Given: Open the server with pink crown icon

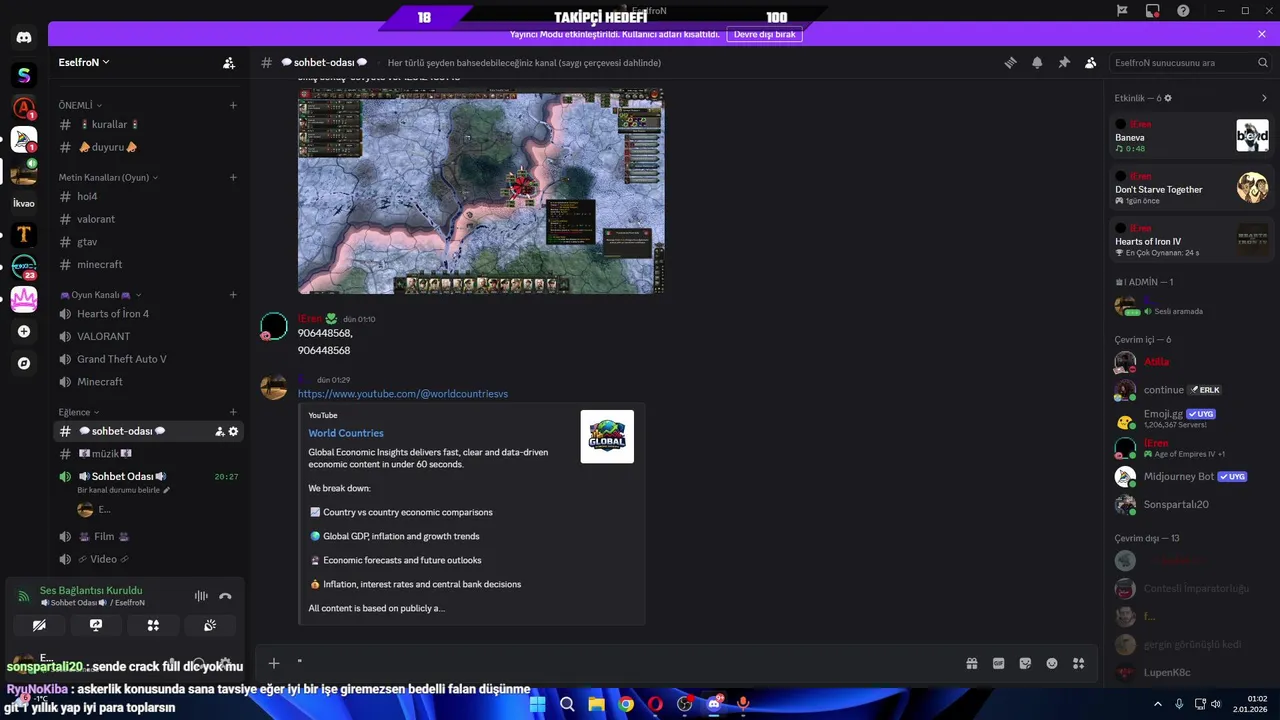Looking at the screenshot, I should [24, 299].
